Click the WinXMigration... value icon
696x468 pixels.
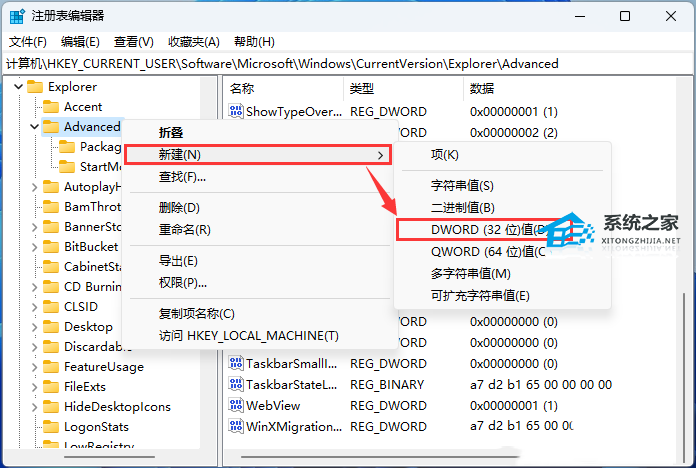[236, 426]
